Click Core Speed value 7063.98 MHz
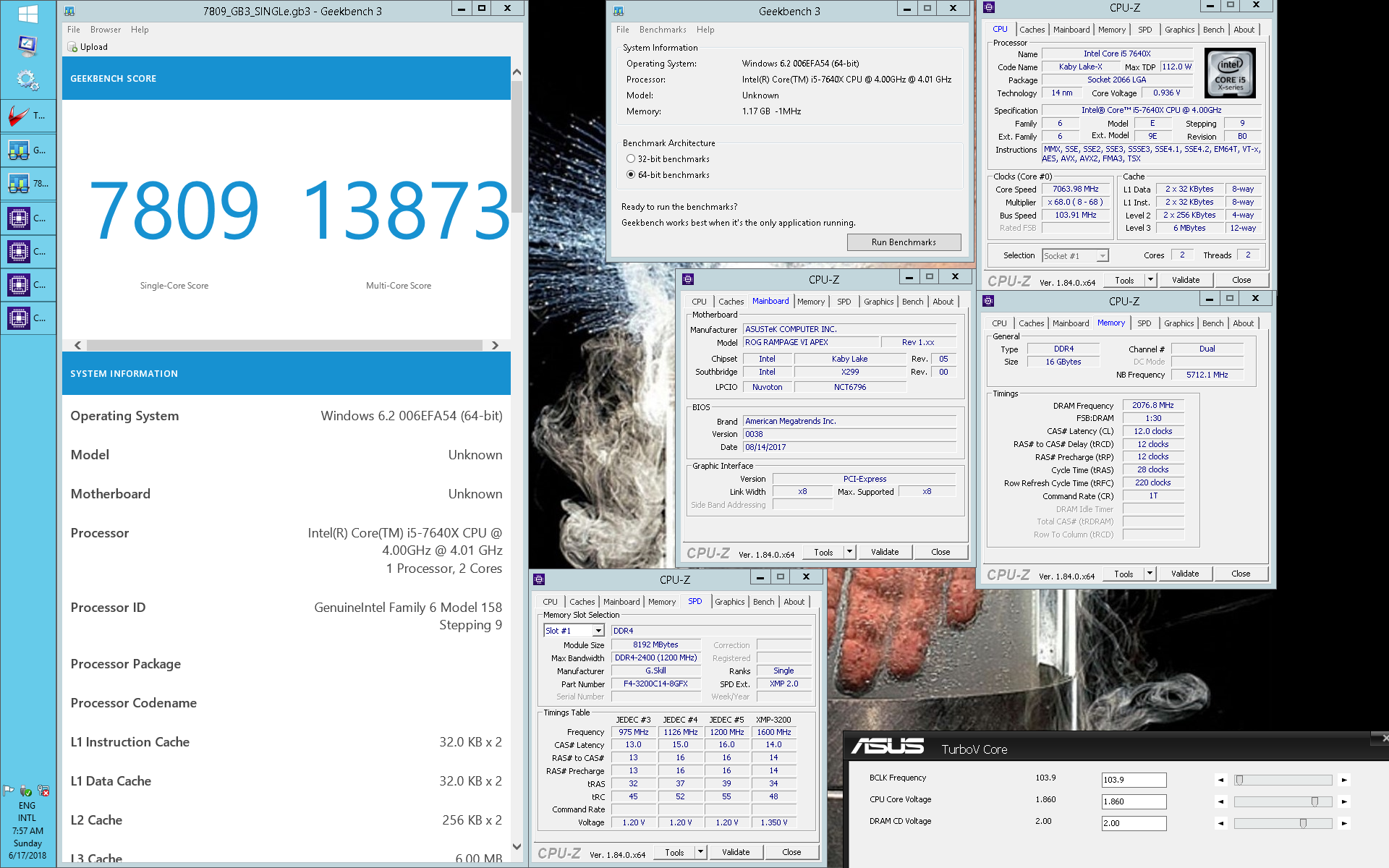The height and width of the screenshot is (868, 1389). [x=1076, y=190]
